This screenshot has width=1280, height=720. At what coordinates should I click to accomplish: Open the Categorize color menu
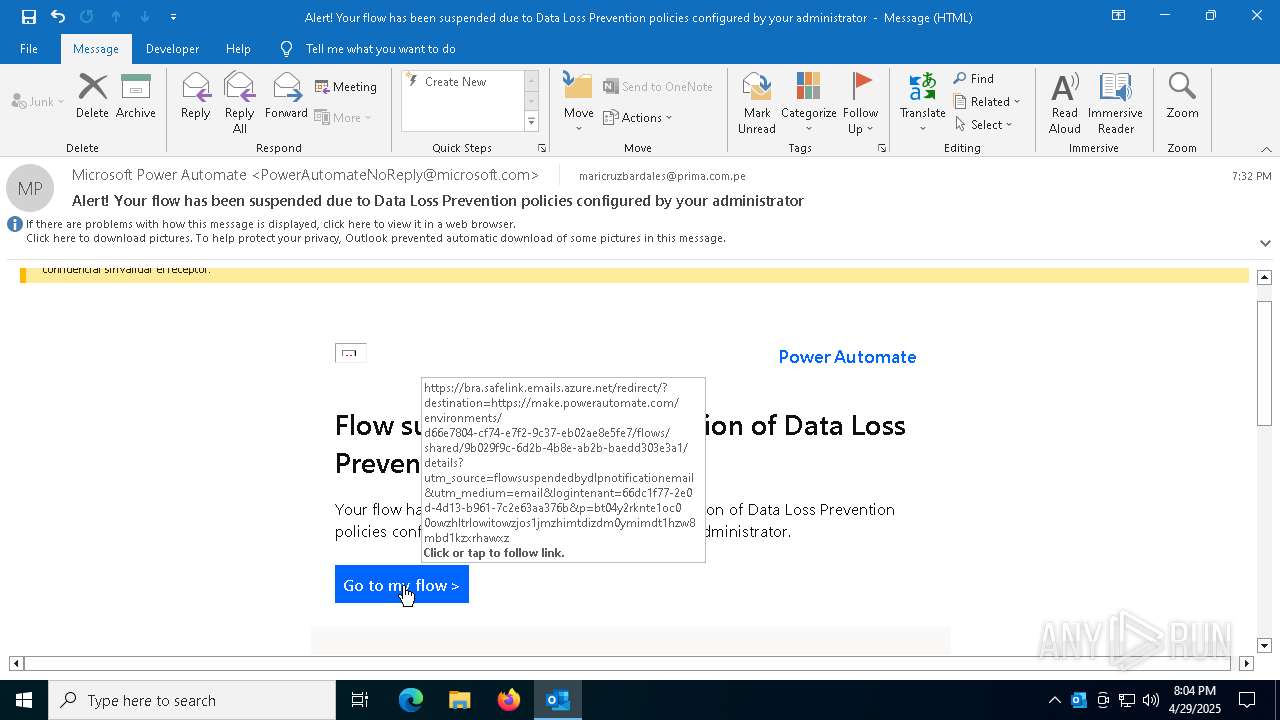point(808,102)
